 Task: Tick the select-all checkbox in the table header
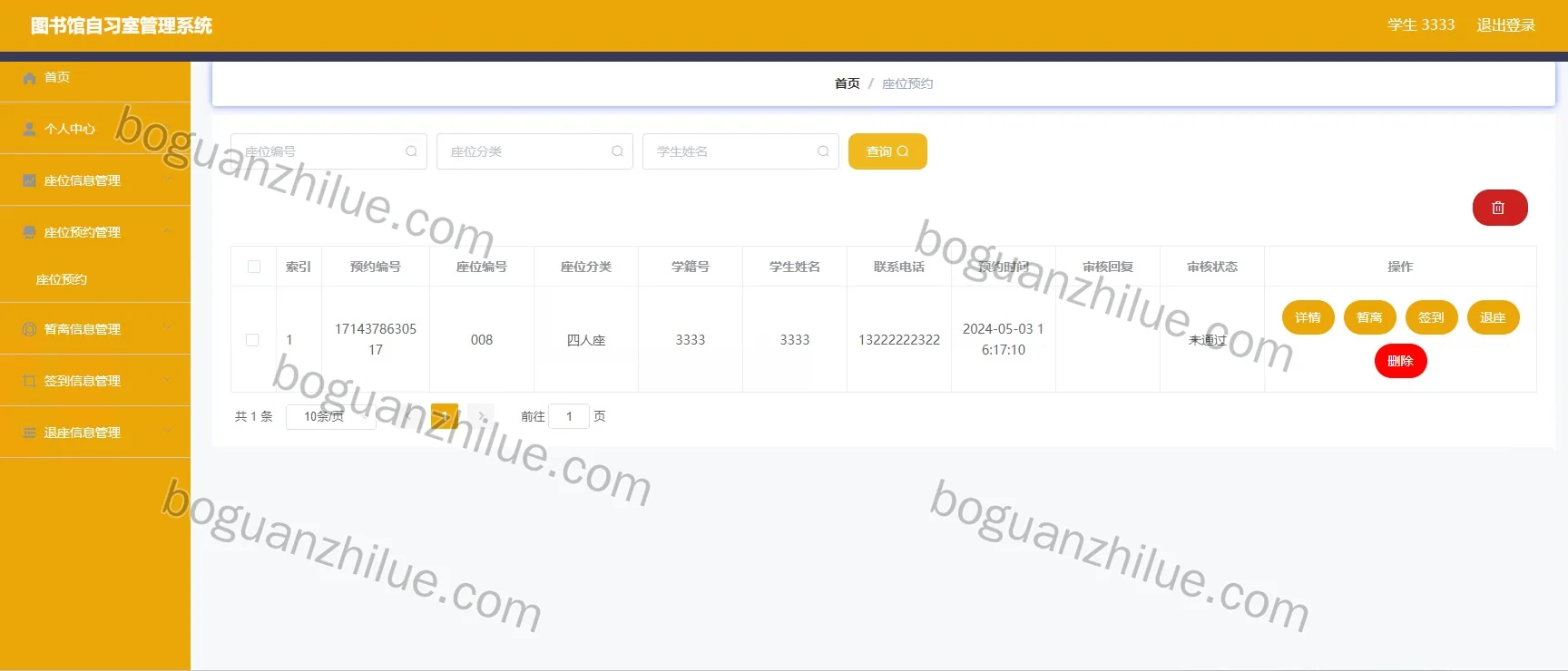[254, 267]
